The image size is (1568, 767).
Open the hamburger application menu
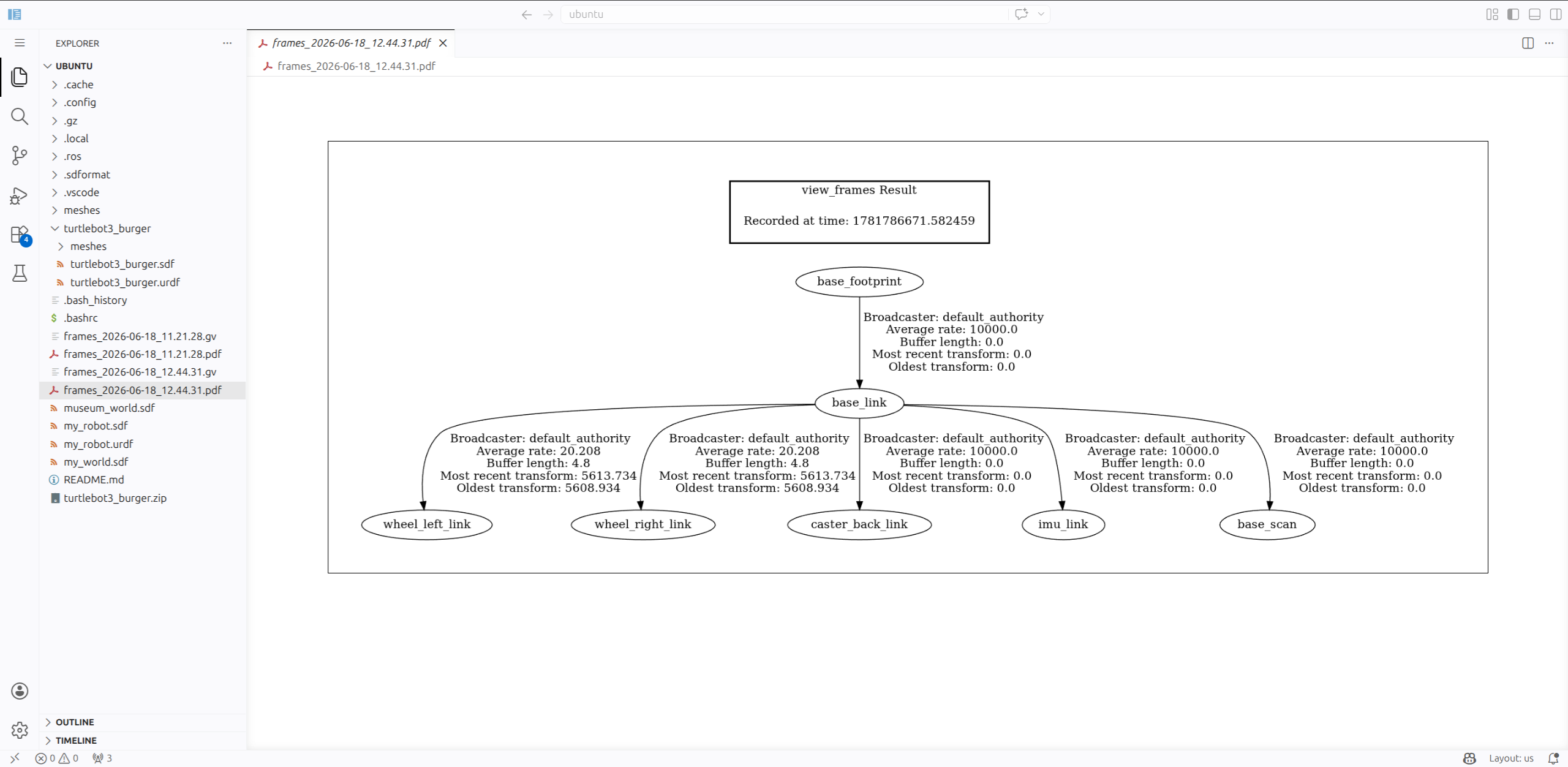click(20, 43)
